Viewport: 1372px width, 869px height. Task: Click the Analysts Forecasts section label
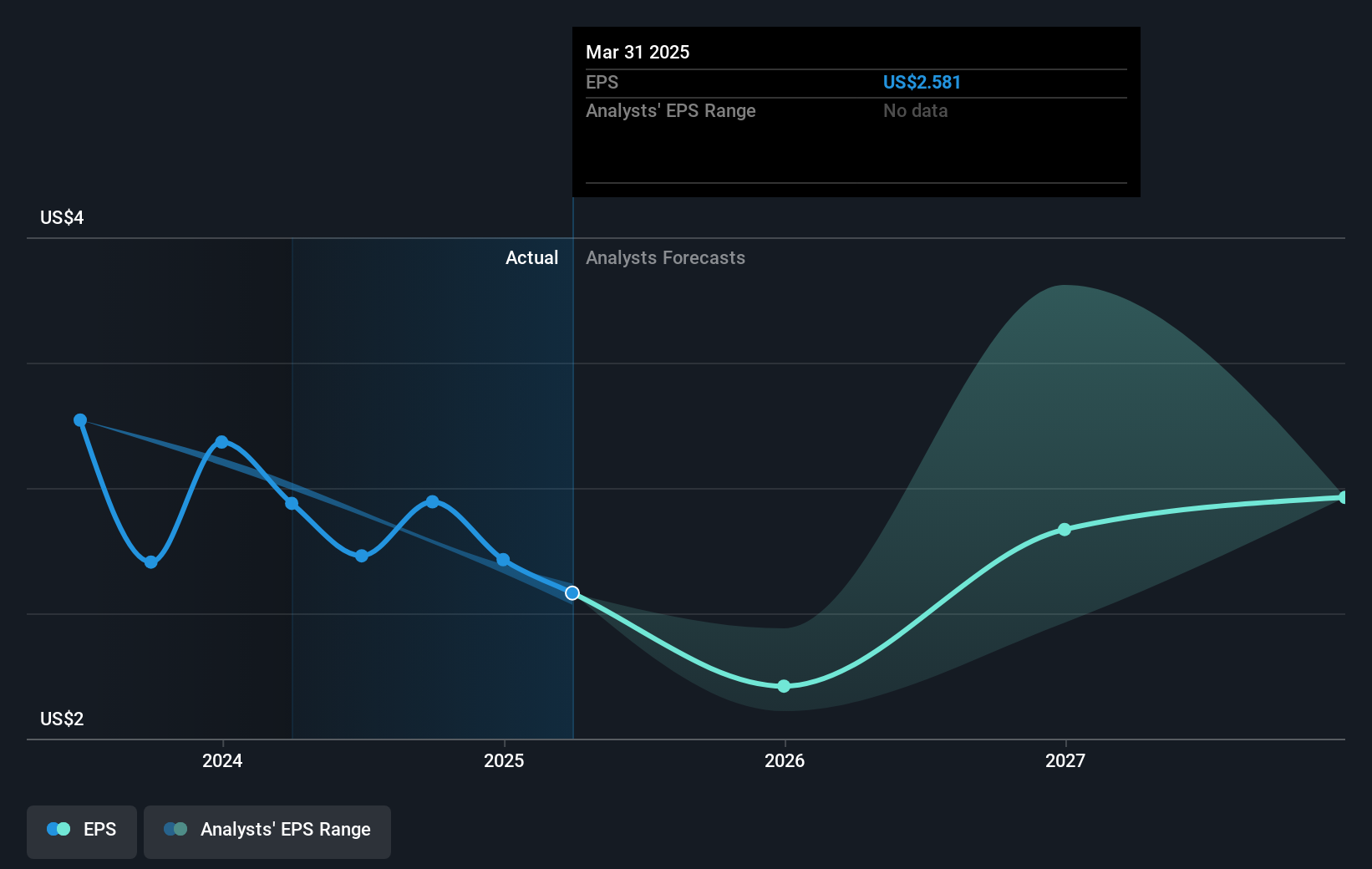click(x=665, y=258)
